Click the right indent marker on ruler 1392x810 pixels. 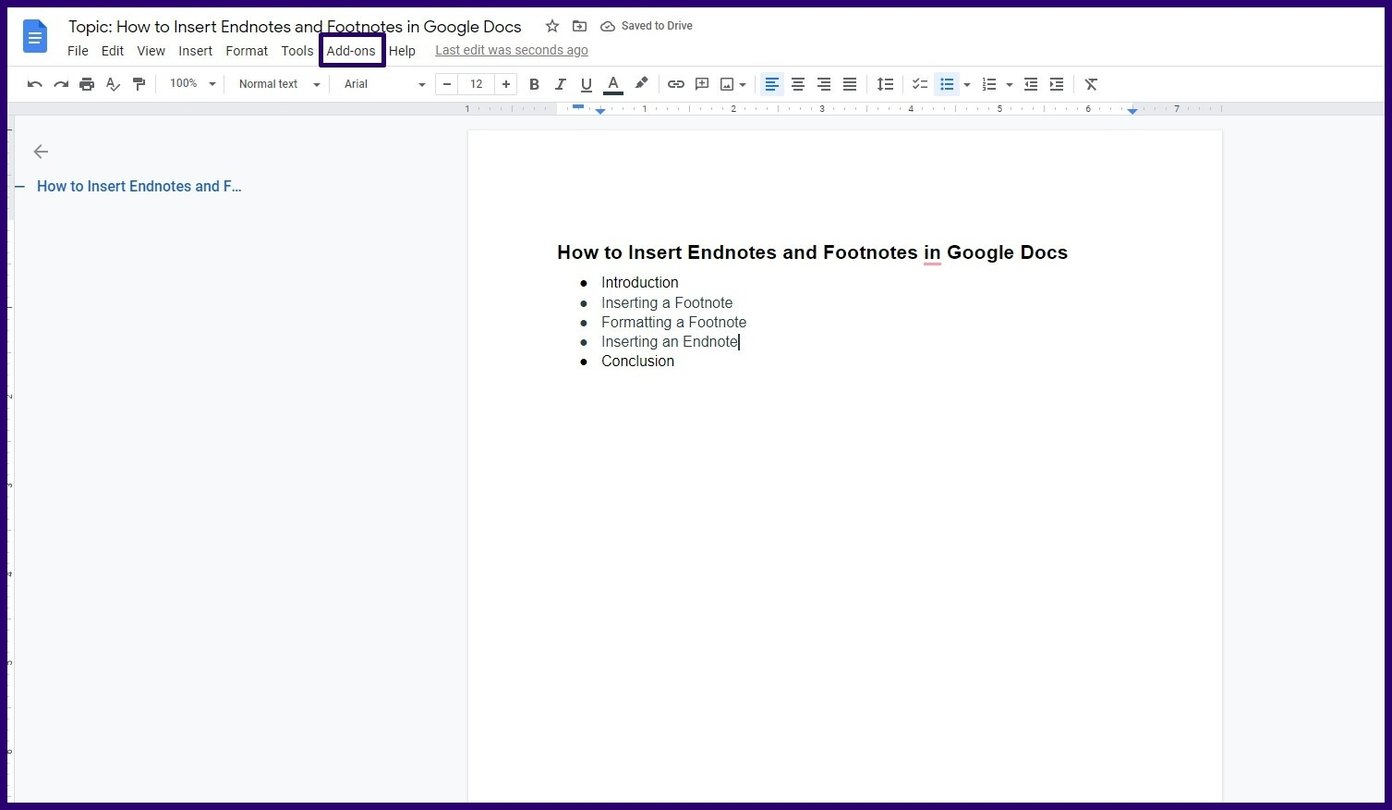tap(1132, 110)
